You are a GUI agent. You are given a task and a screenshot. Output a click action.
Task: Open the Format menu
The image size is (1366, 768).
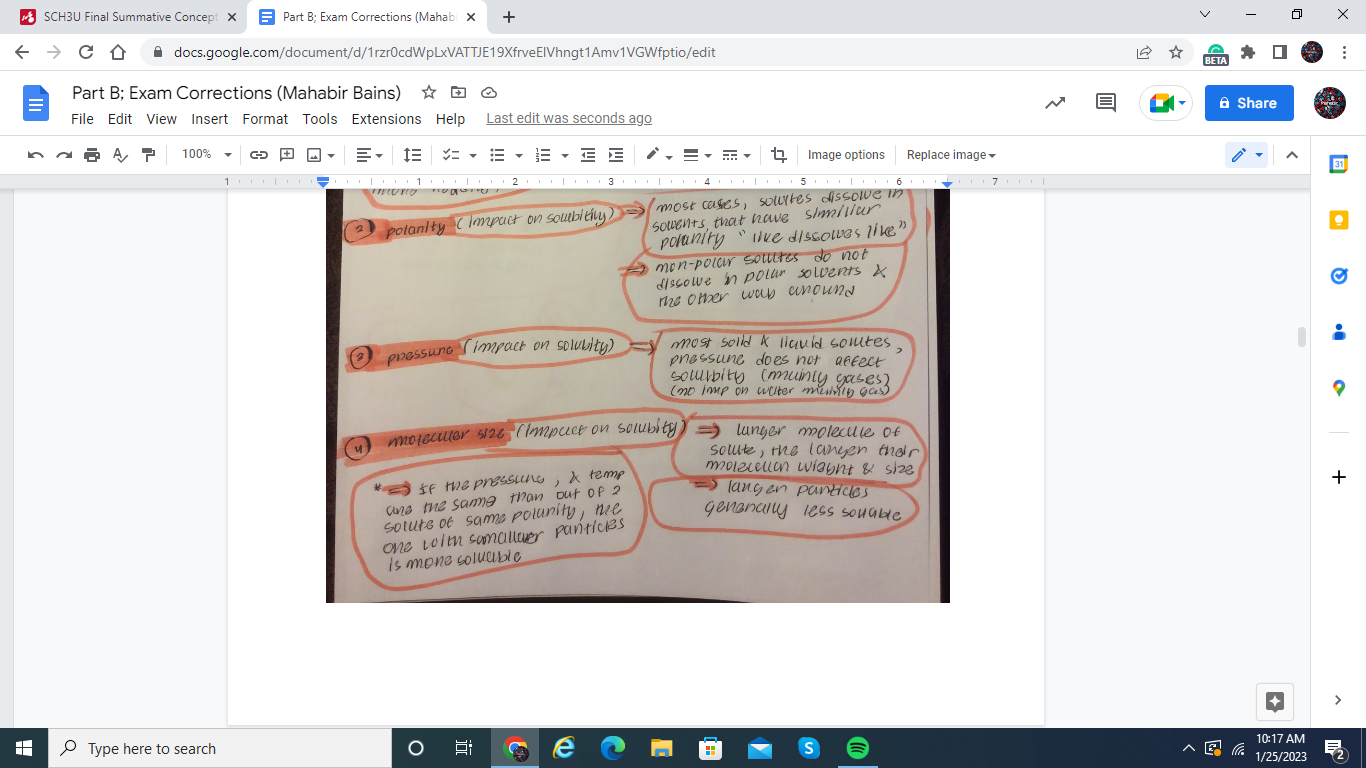pyautogui.click(x=265, y=119)
